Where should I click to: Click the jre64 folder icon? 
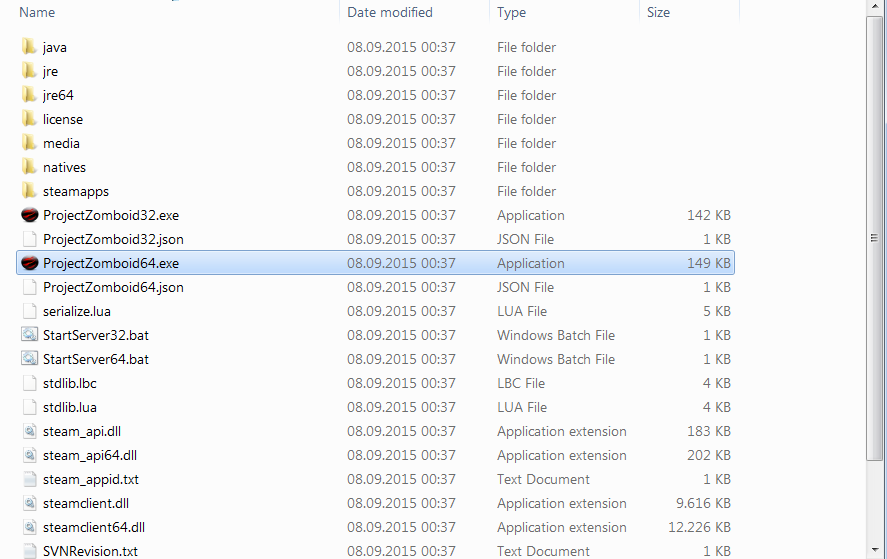pos(29,94)
